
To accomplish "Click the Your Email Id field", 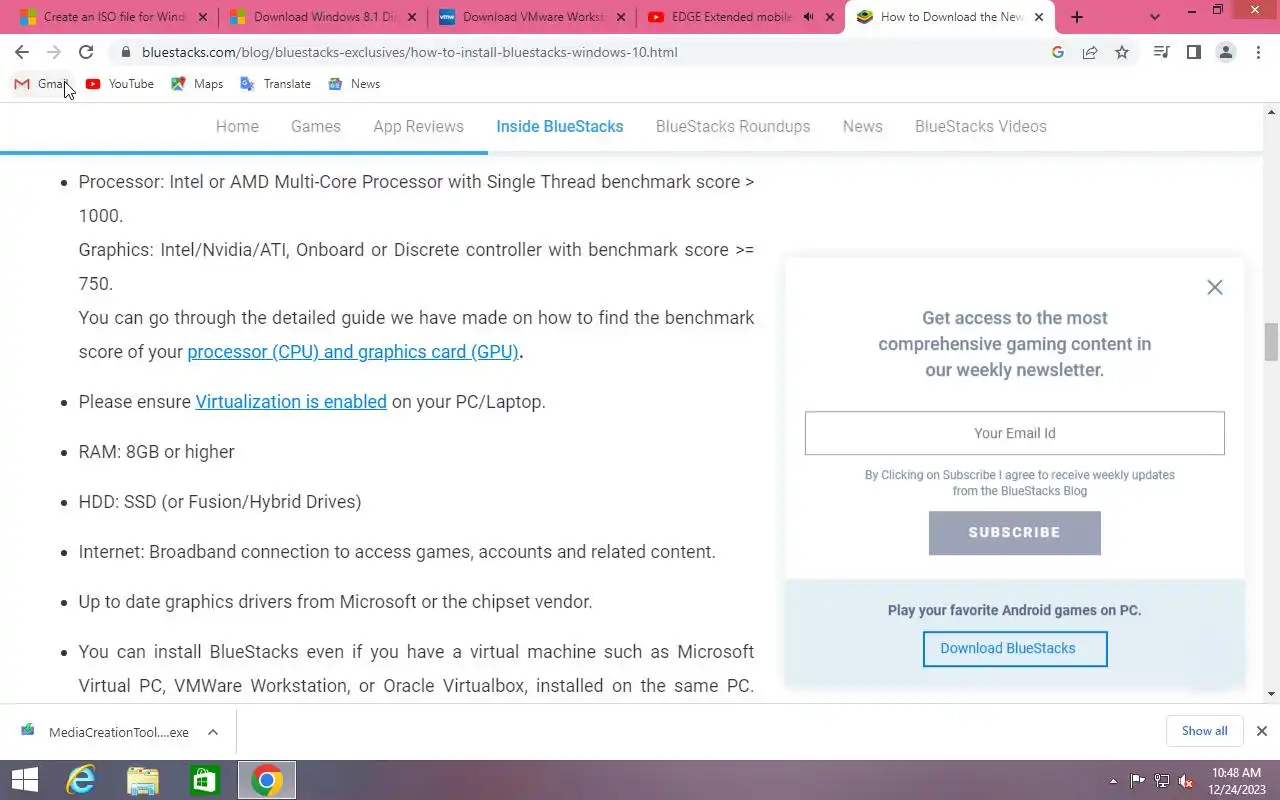I will coord(1015,433).
